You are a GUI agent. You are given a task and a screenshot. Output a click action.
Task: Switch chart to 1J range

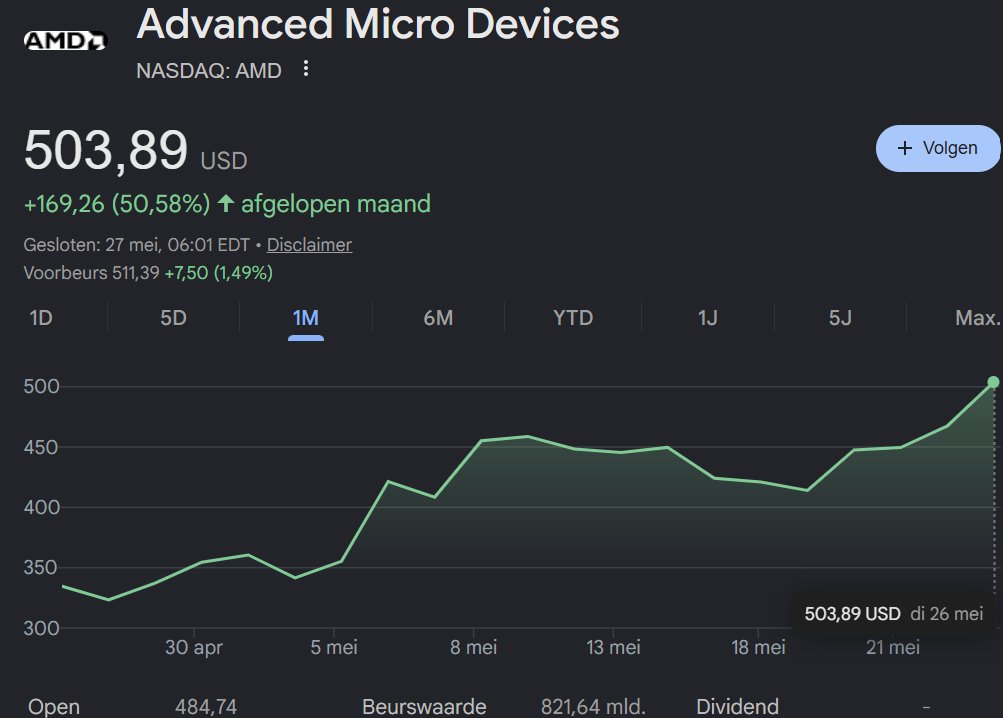click(707, 317)
